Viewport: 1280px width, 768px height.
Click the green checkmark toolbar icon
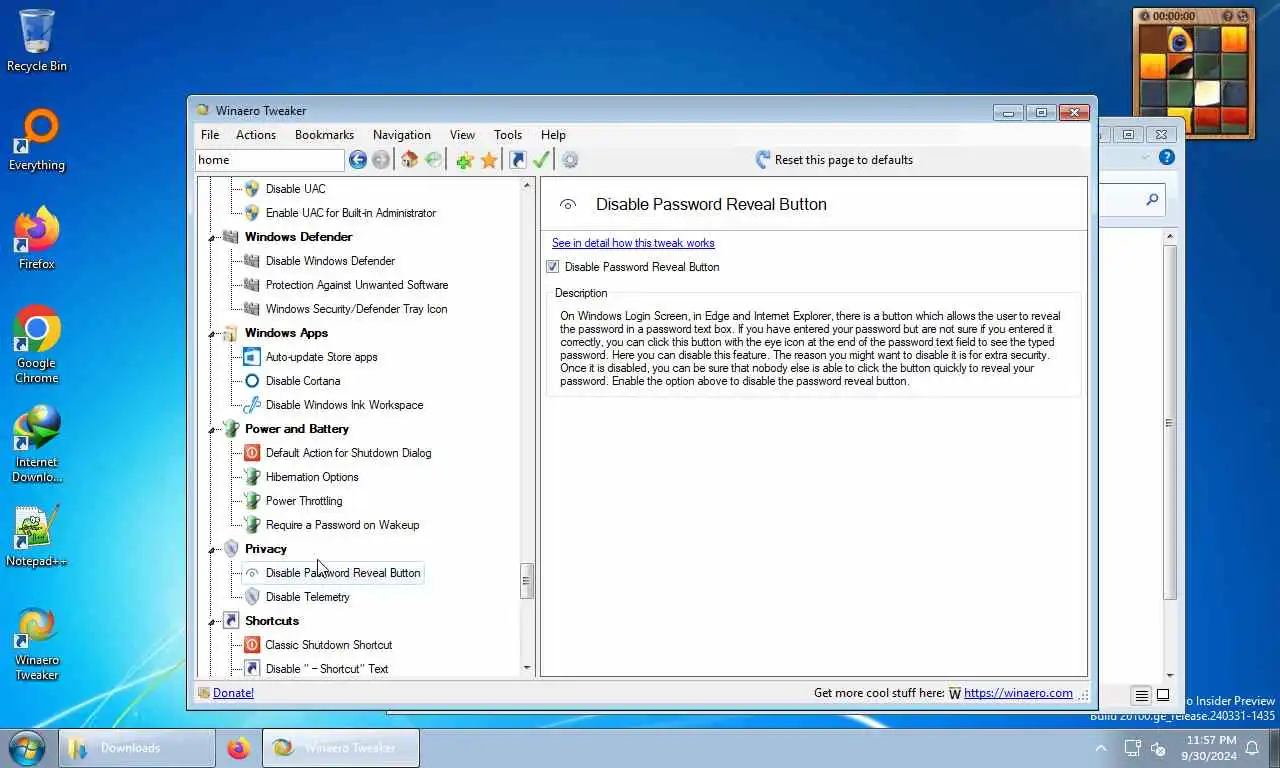pos(542,160)
